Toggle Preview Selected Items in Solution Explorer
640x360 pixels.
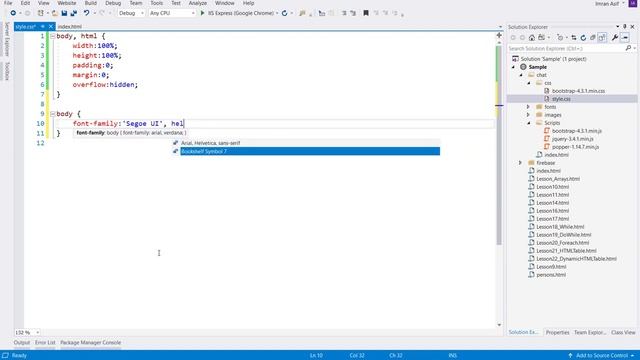[625, 38]
